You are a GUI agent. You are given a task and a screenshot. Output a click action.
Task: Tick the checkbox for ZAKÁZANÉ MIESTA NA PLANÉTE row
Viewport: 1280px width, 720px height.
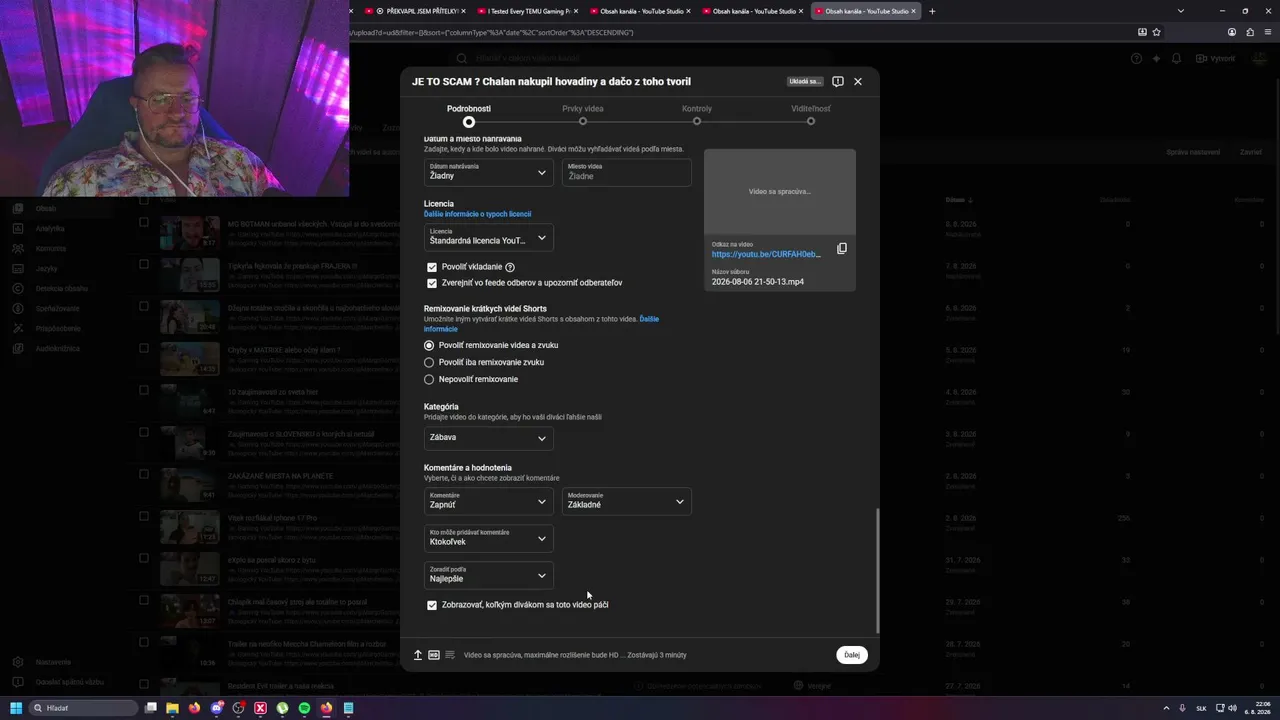tap(144, 475)
